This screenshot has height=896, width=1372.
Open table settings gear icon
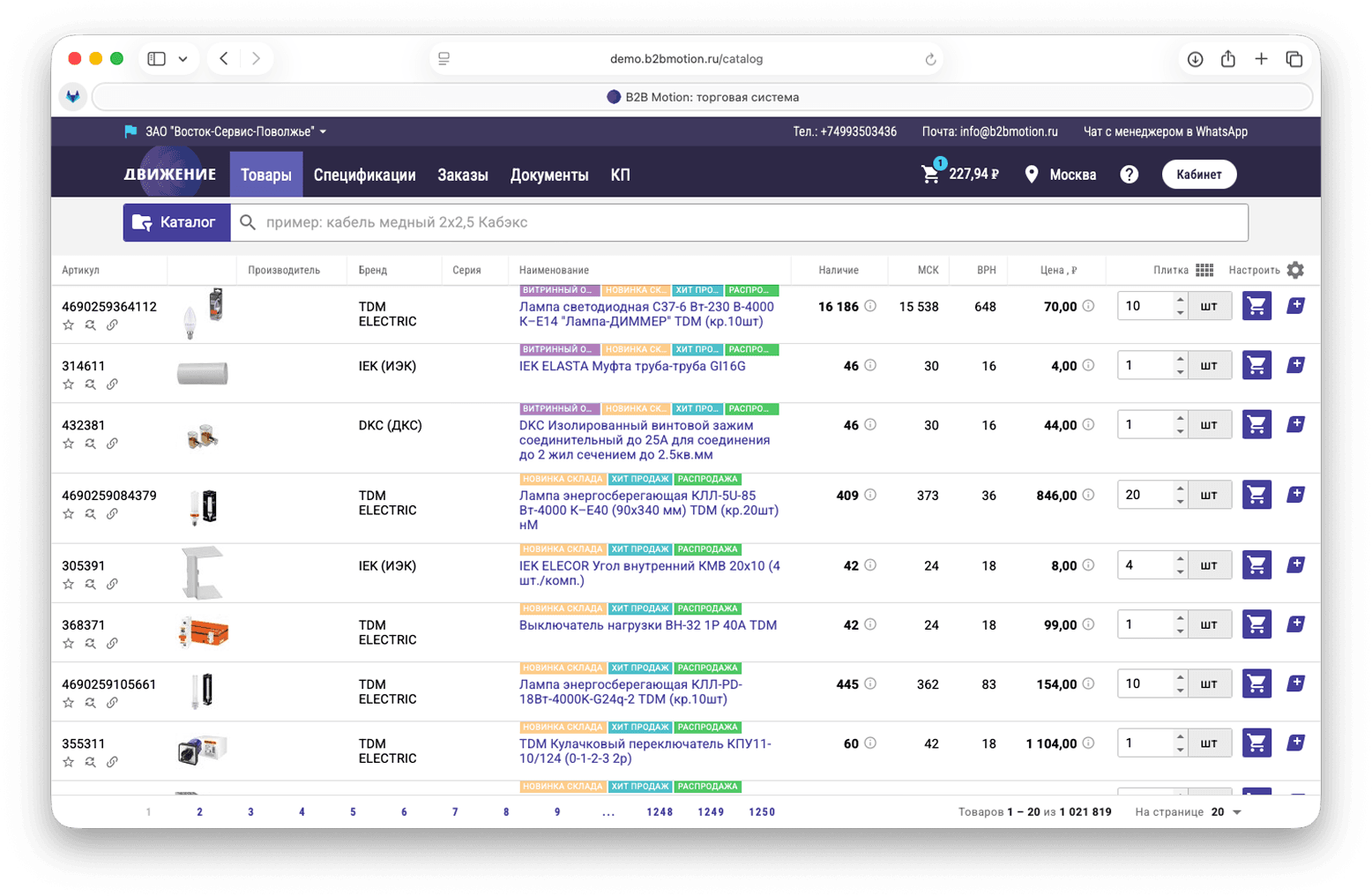point(1295,270)
